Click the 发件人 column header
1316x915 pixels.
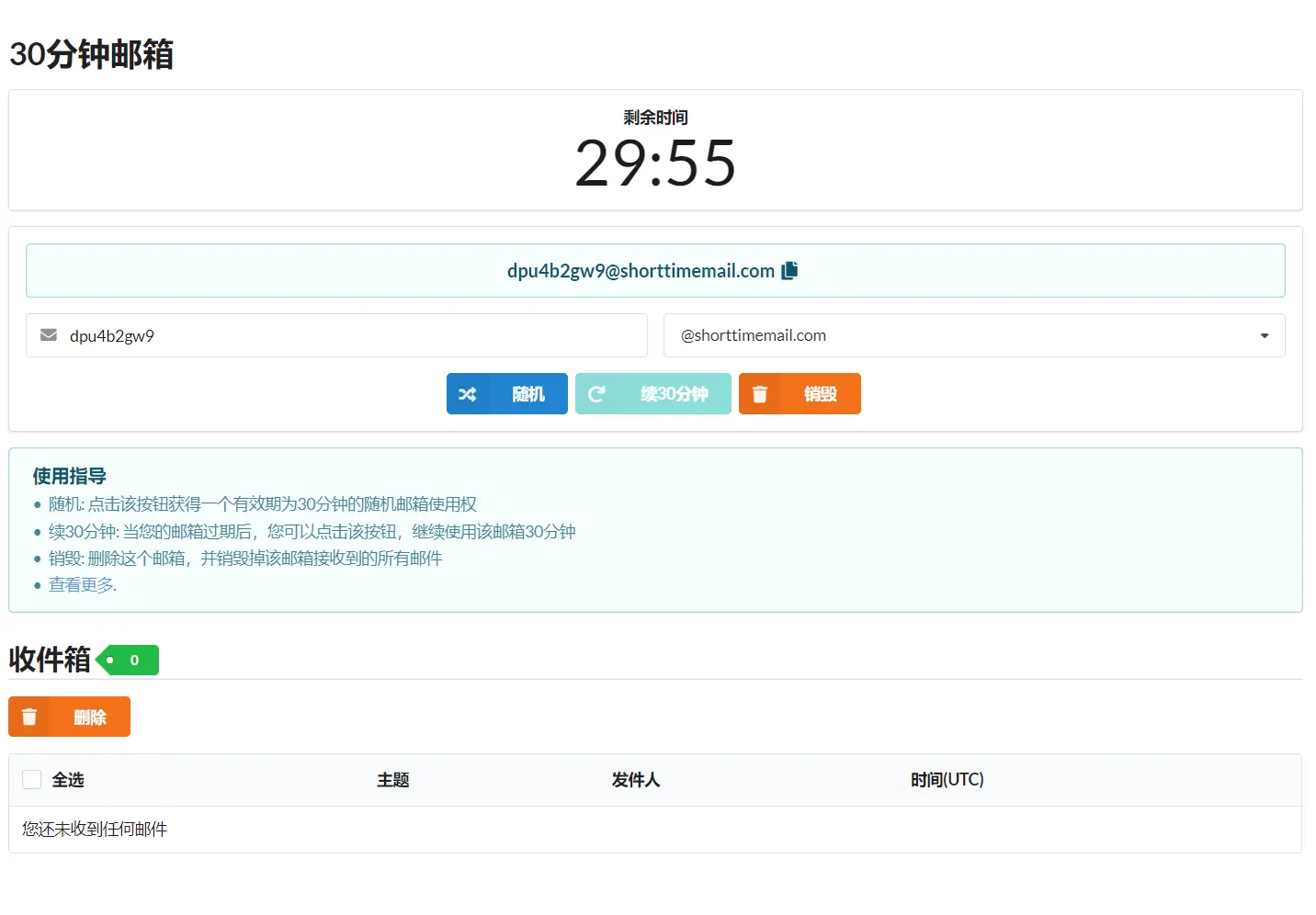pos(636,780)
